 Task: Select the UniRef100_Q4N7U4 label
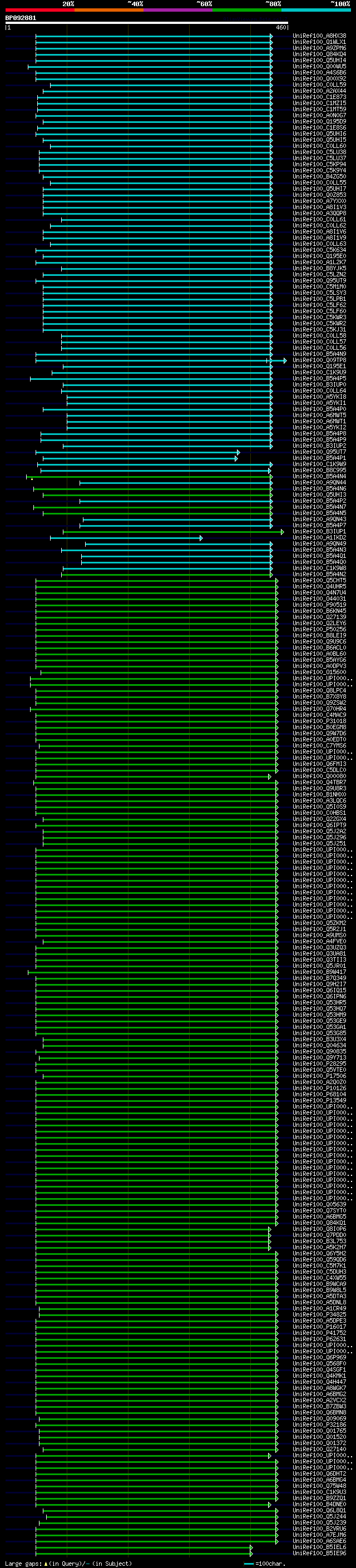319,593
